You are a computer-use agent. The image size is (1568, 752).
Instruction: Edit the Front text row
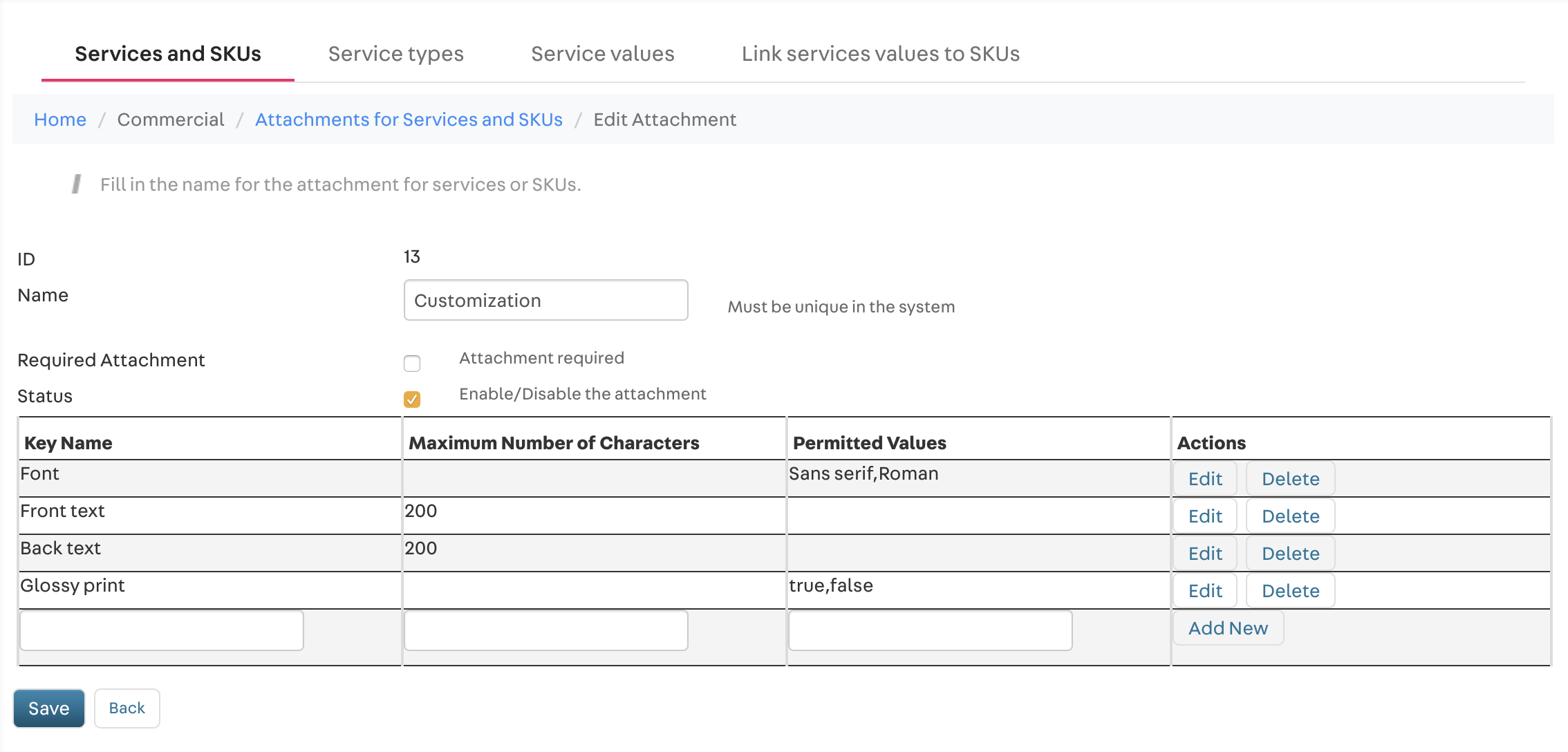pos(1204,516)
